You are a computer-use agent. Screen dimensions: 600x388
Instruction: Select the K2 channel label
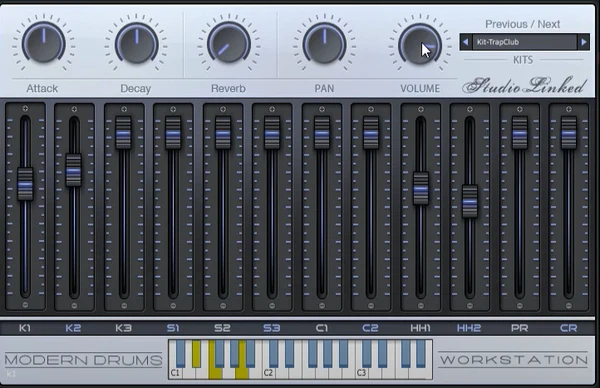coord(73,328)
